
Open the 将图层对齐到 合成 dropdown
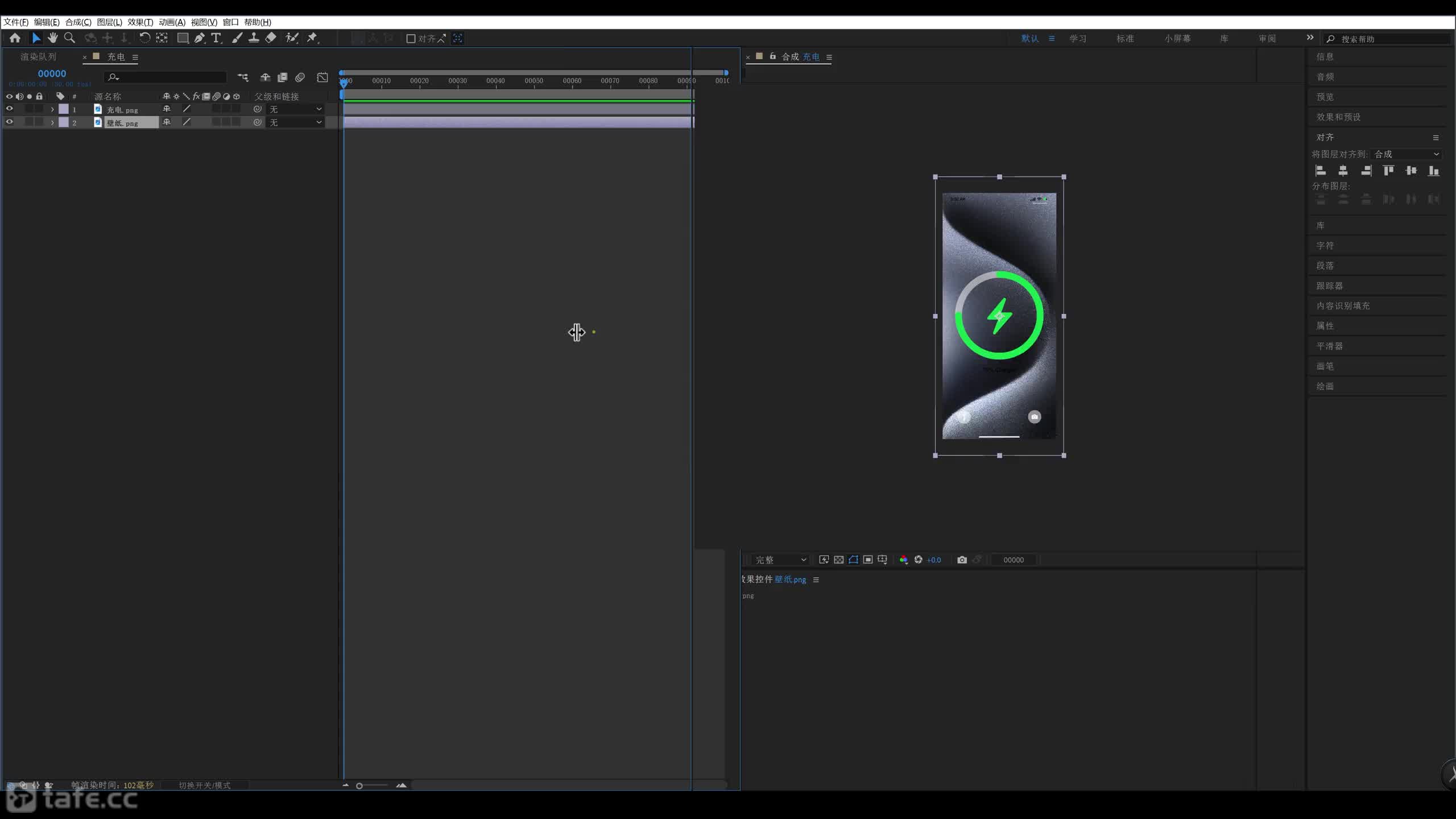(x=1407, y=154)
